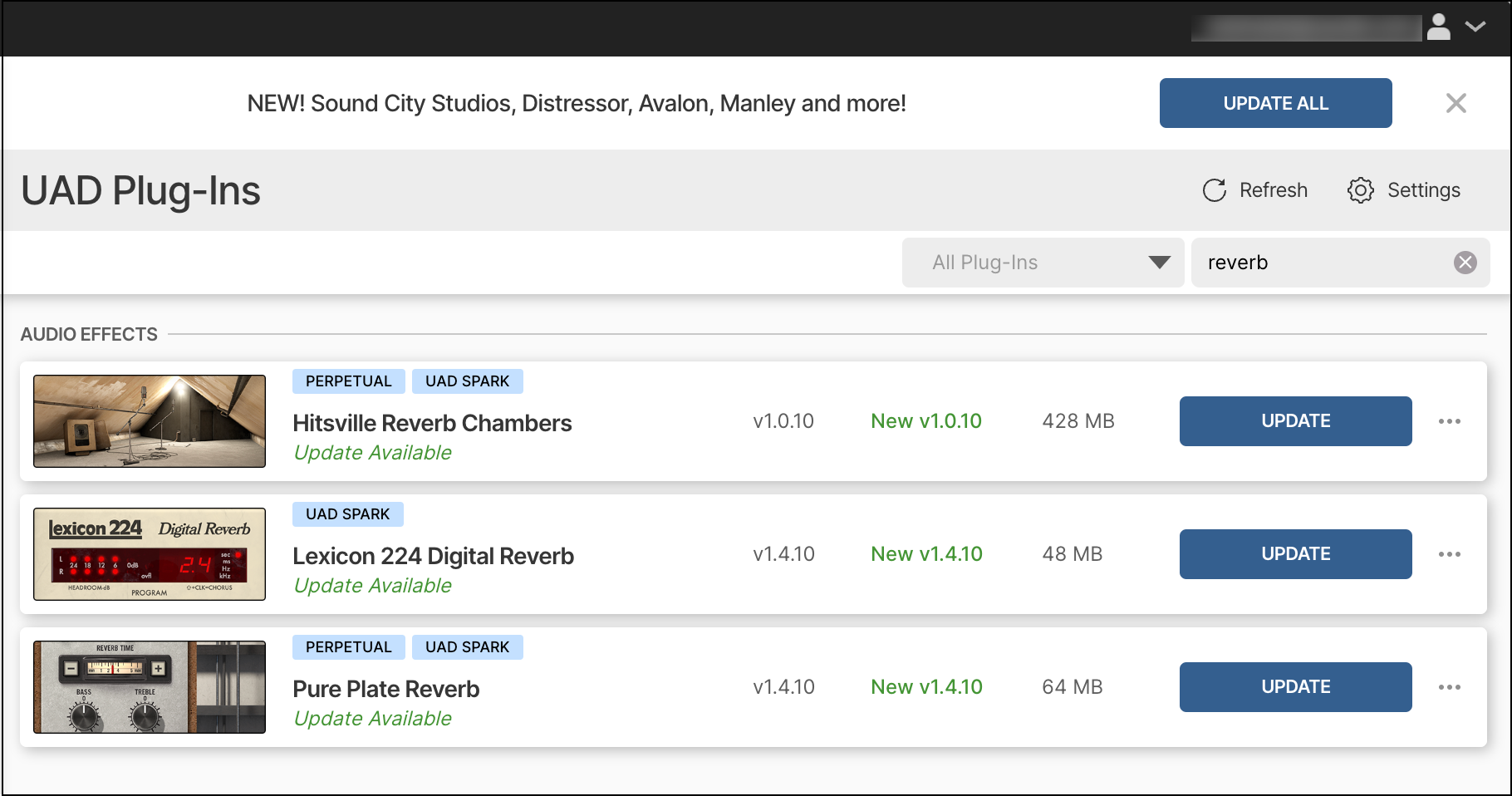Click the Pure Plate Reverb thumbnail image
The image size is (1512, 796).
pos(149,687)
